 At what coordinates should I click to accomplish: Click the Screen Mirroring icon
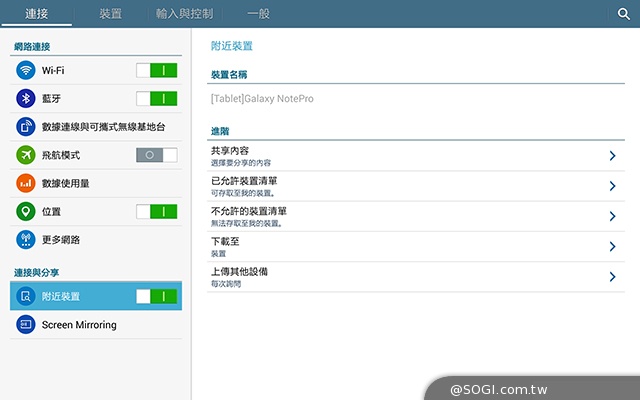click(x=25, y=325)
